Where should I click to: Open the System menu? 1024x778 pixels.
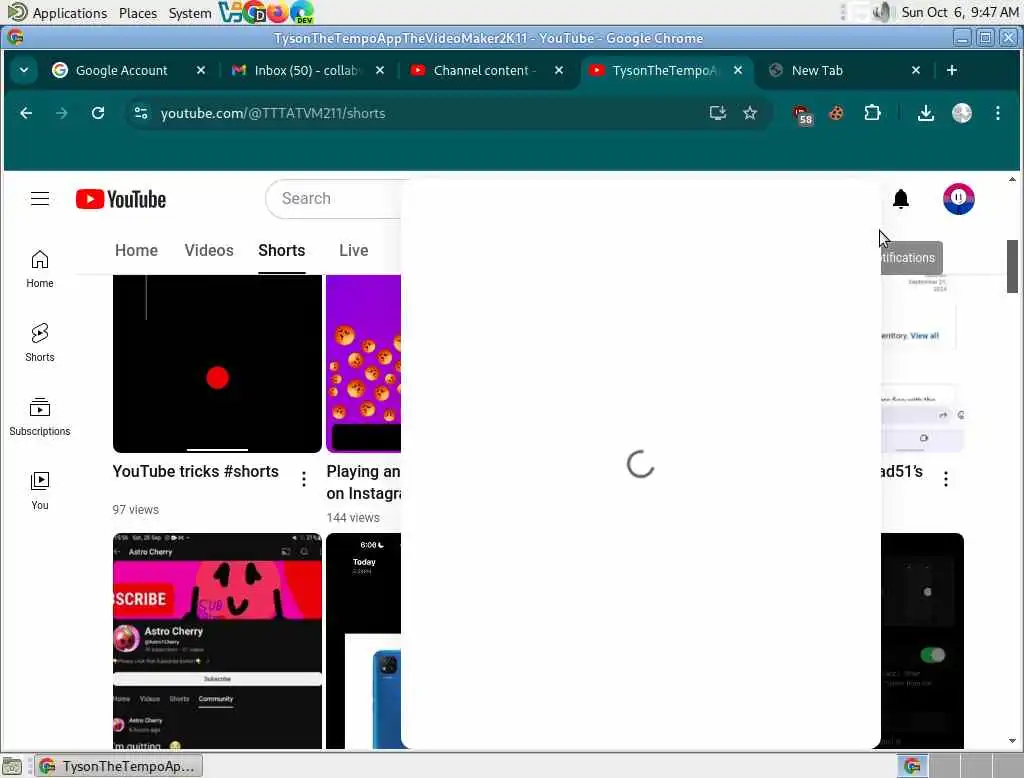tap(189, 12)
